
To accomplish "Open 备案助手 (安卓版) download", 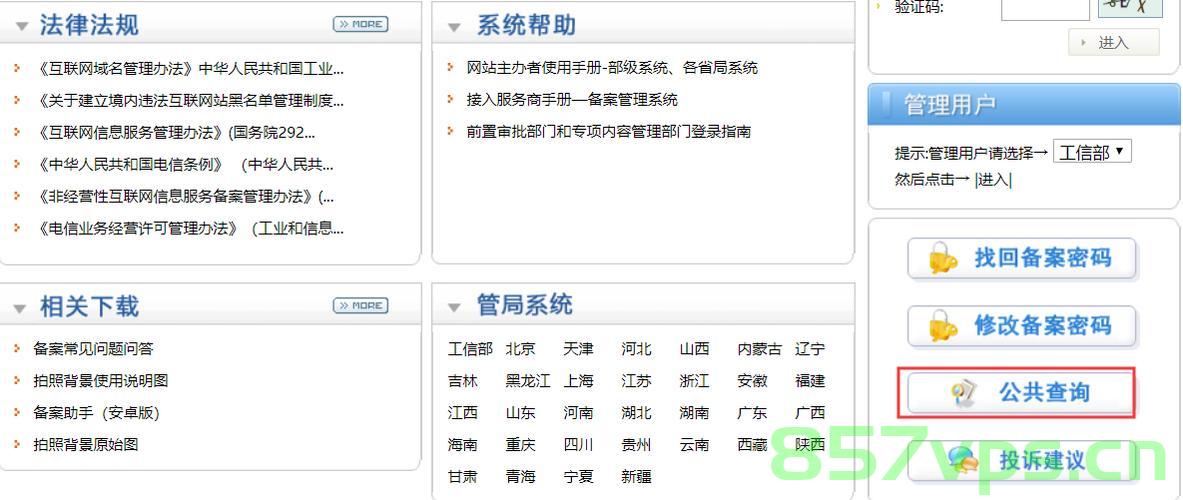I will 97,413.
